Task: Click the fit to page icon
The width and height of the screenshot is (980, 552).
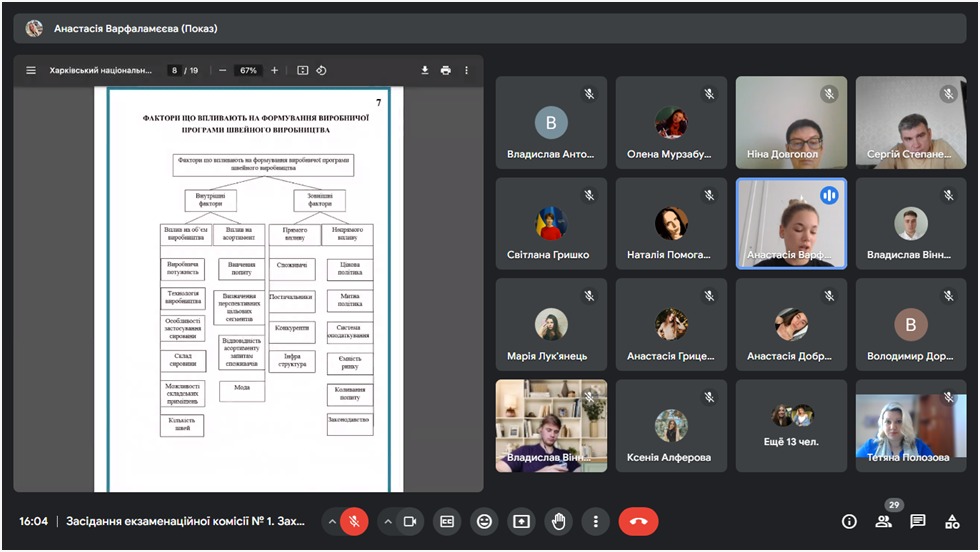Action: (x=302, y=71)
